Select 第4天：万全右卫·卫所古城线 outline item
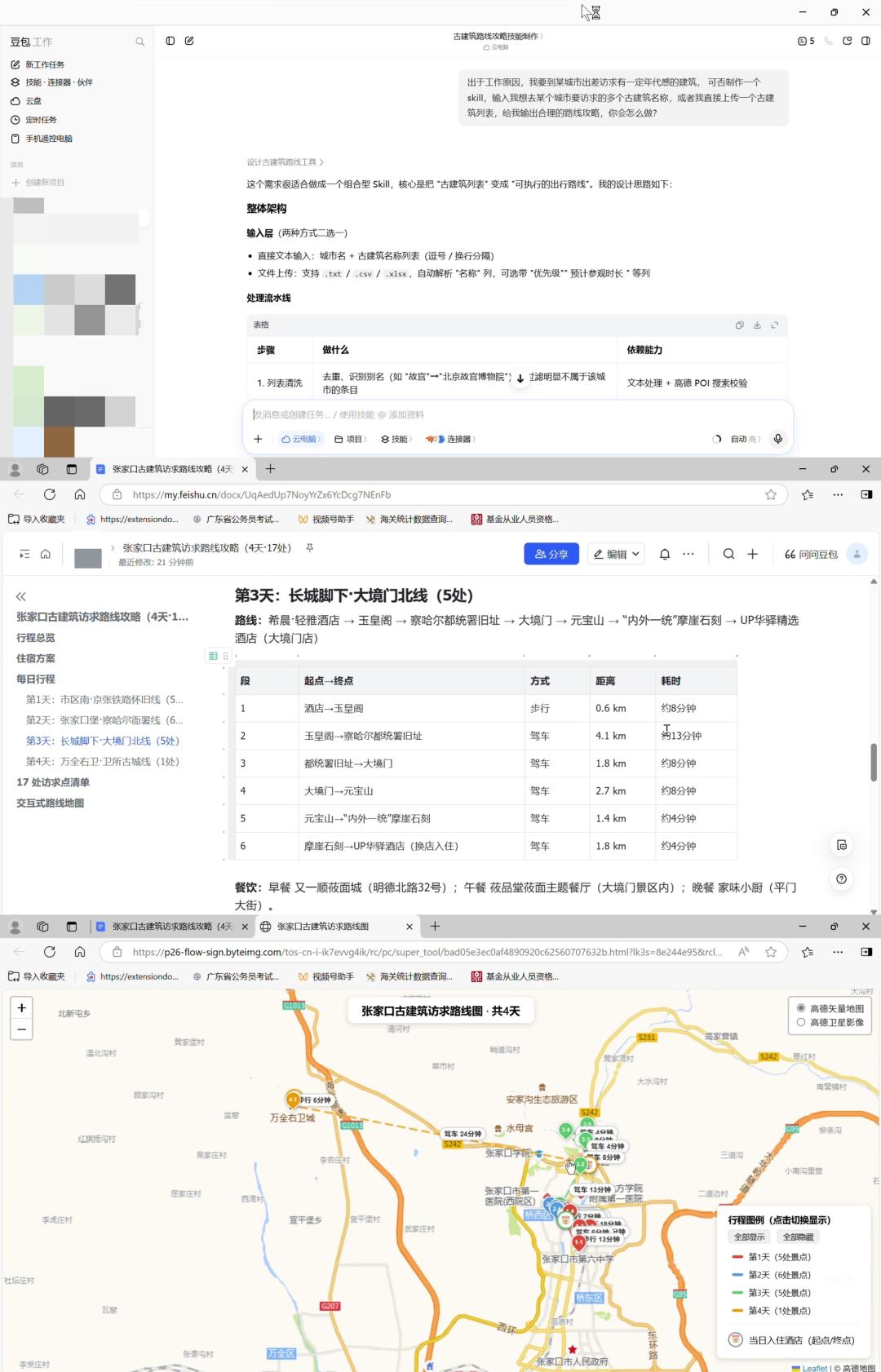Viewport: 881px width, 1372px height. coord(103,762)
